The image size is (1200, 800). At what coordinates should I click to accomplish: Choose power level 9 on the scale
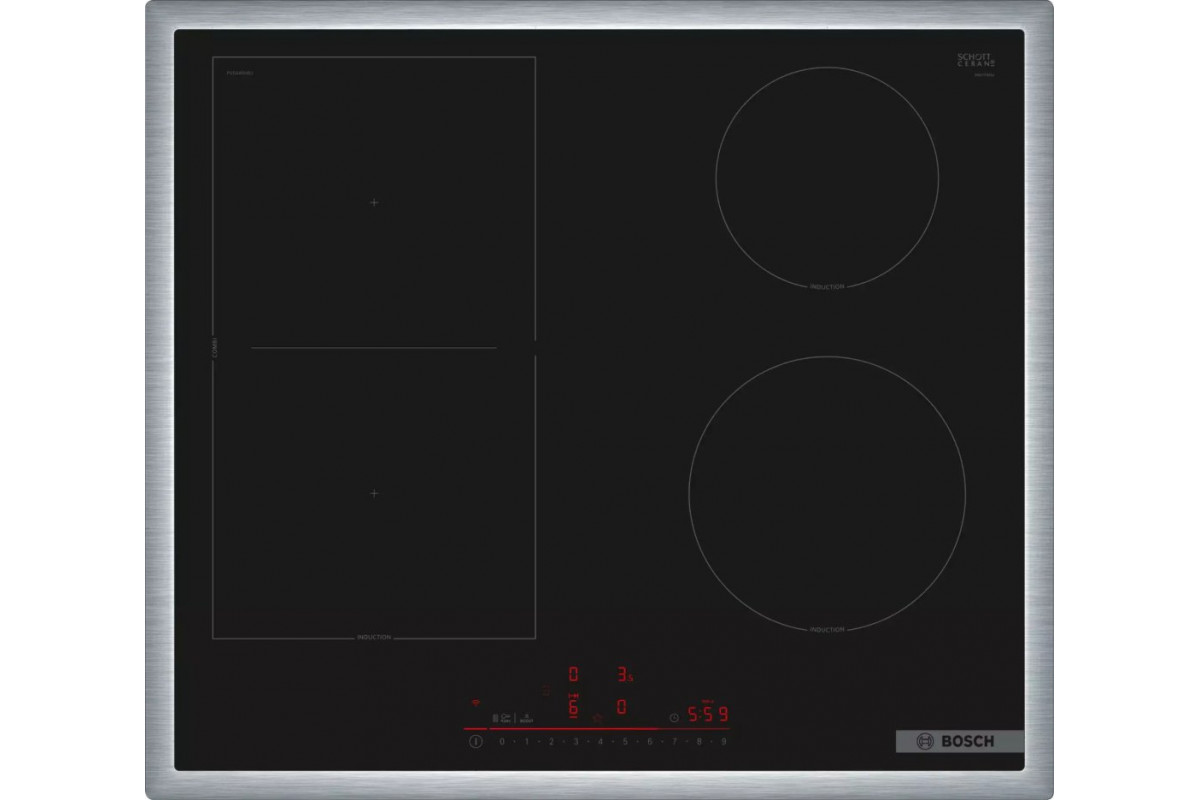pyautogui.click(x=724, y=742)
